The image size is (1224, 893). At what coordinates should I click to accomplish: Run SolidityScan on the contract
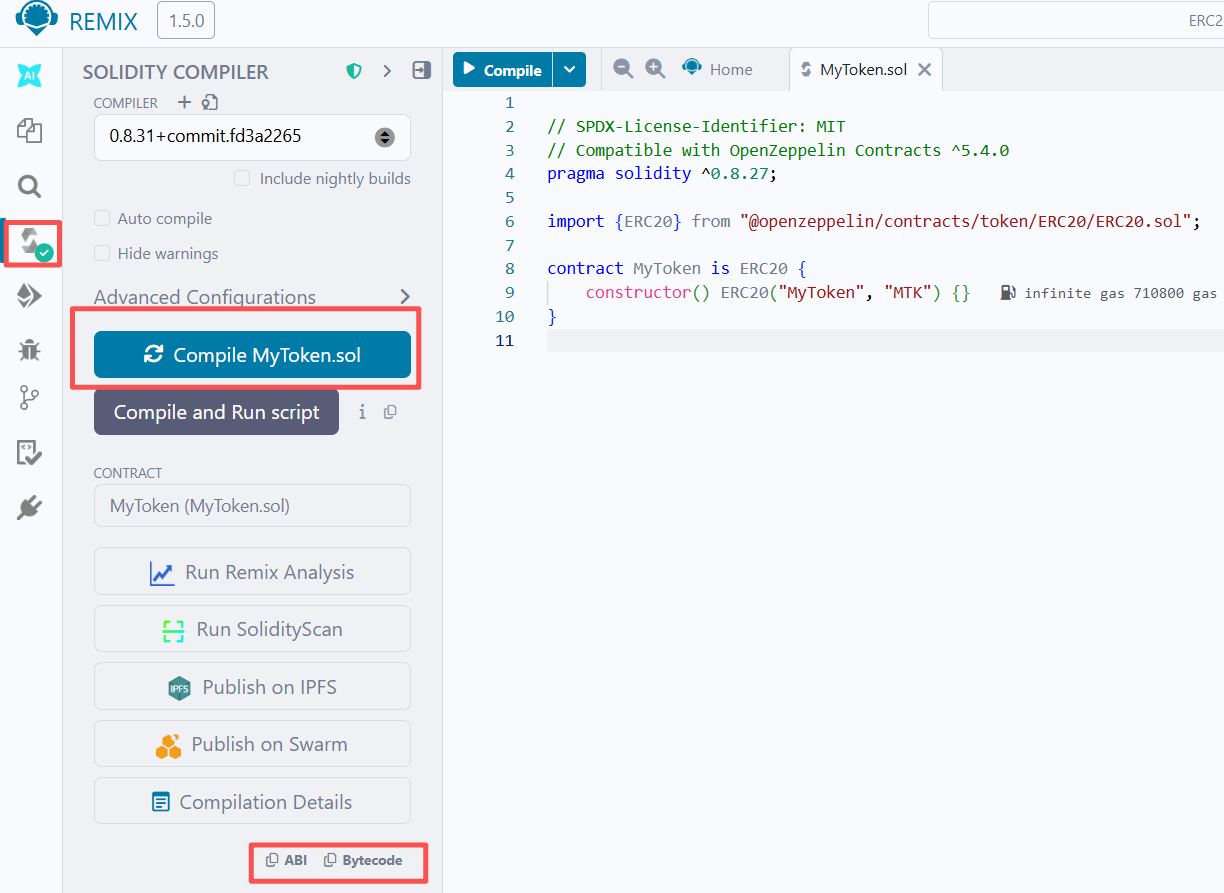coord(252,629)
